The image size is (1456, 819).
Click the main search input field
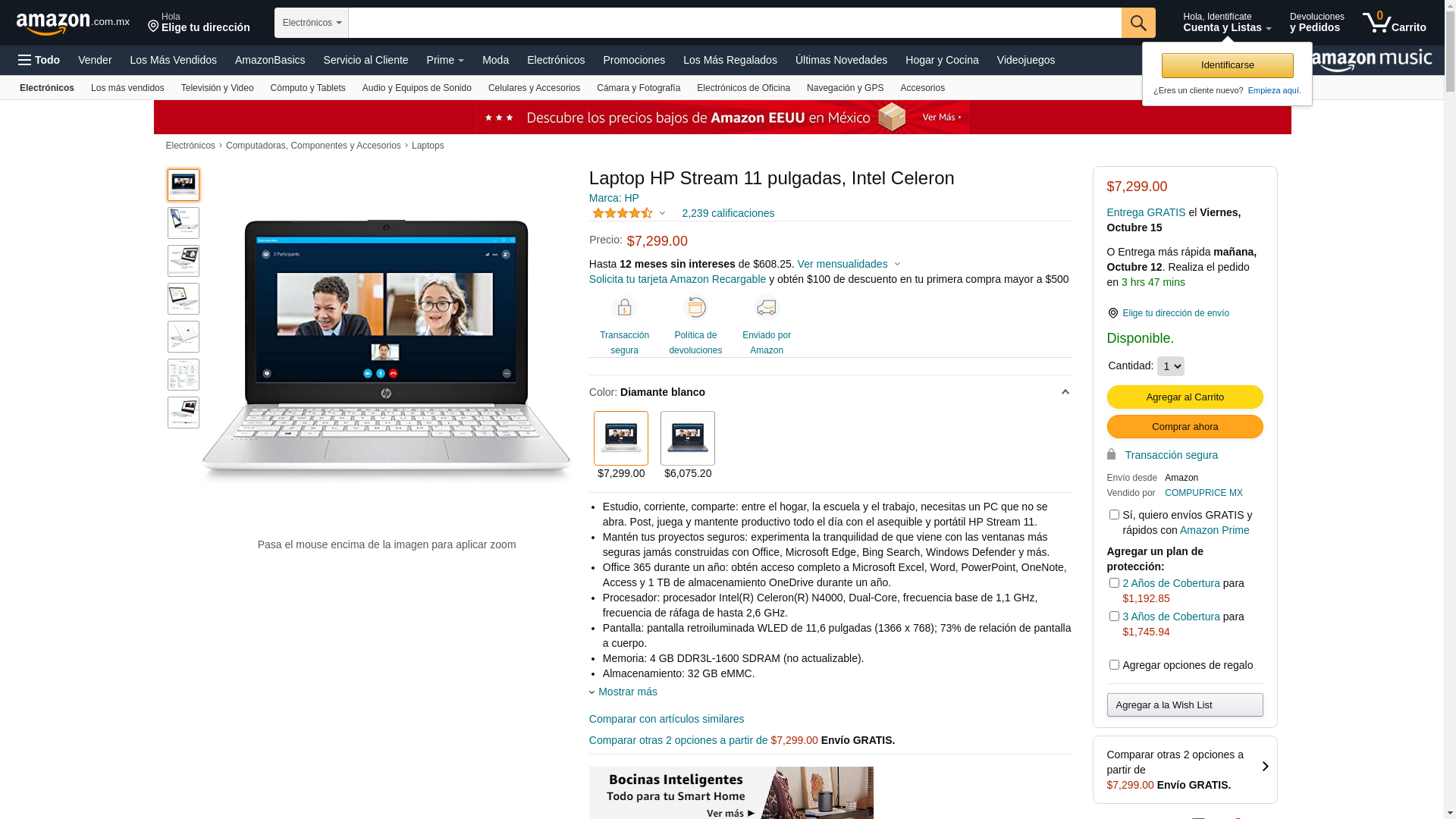[x=734, y=23]
